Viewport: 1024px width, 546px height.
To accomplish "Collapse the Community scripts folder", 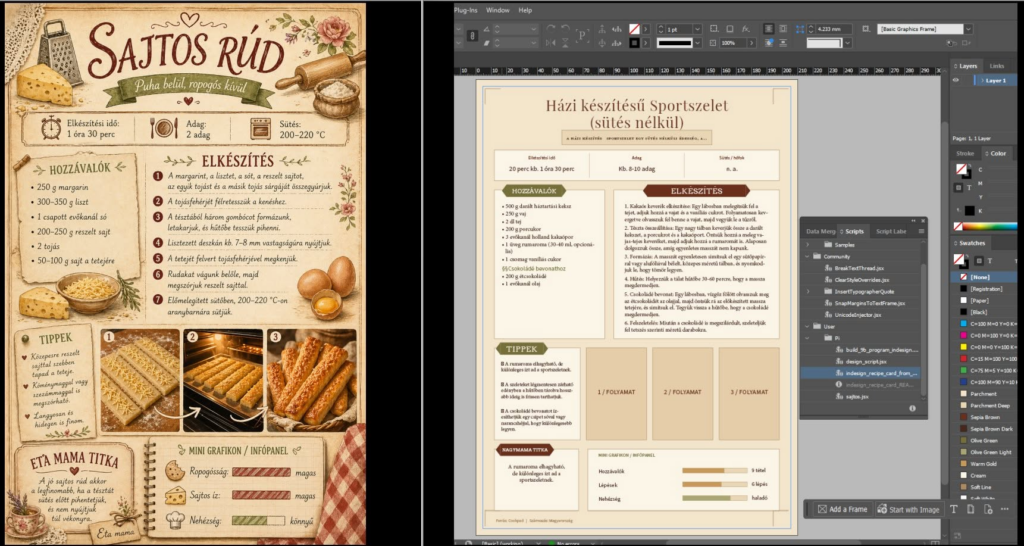I will tap(808, 257).
